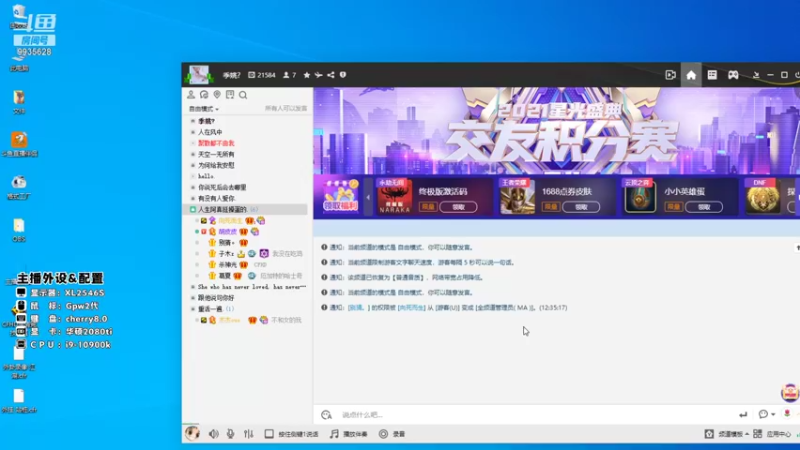Open the 自由模式 mode dropdown
The height and width of the screenshot is (450, 800).
coord(204,109)
